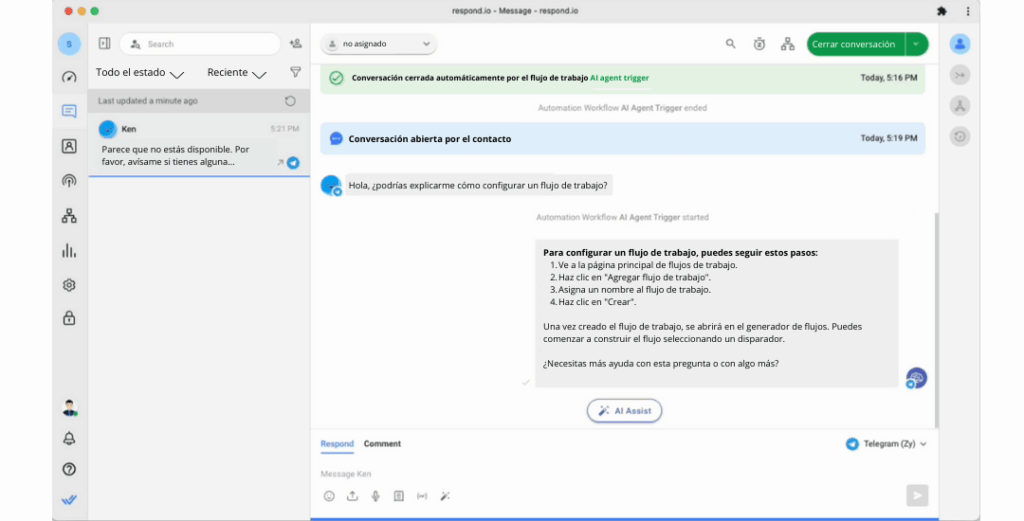Select Ken's conversation in the list
This screenshot has width=1024, height=521.
pos(199,146)
